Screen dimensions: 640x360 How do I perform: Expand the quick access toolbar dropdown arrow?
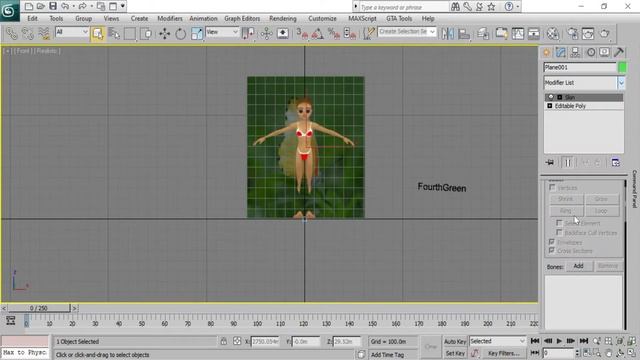122,6
